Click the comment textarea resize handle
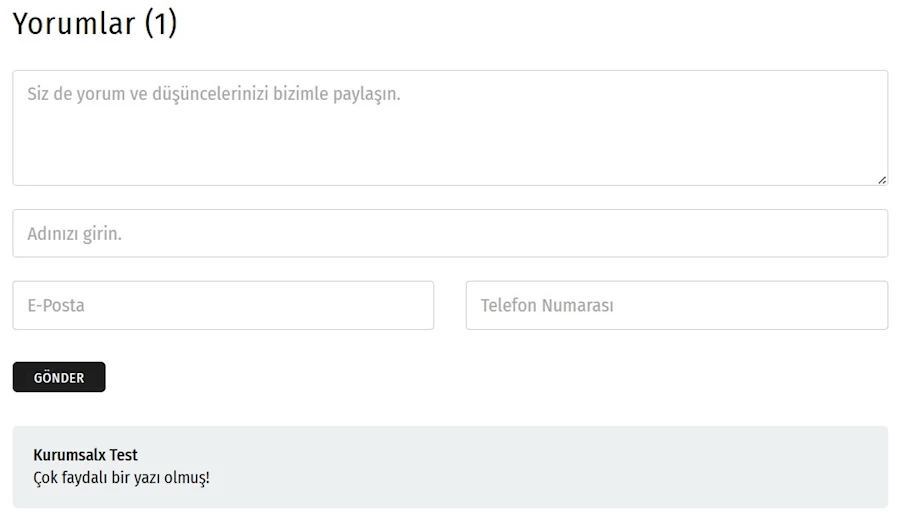 click(882, 180)
